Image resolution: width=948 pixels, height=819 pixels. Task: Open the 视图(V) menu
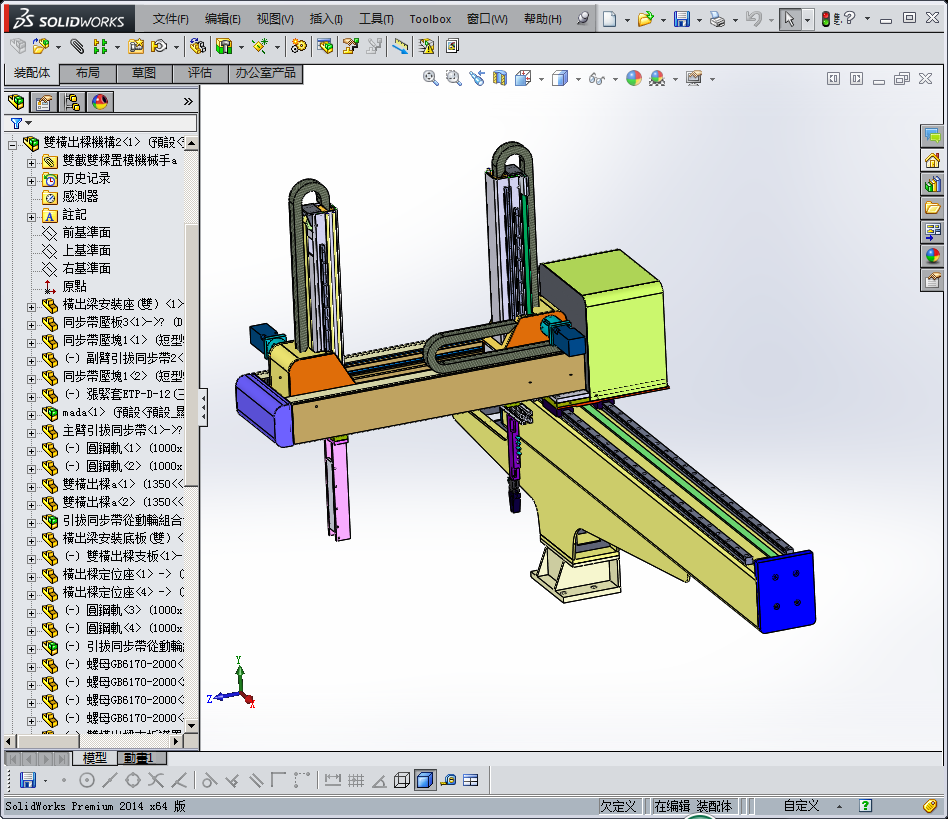pyautogui.click(x=275, y=19)
